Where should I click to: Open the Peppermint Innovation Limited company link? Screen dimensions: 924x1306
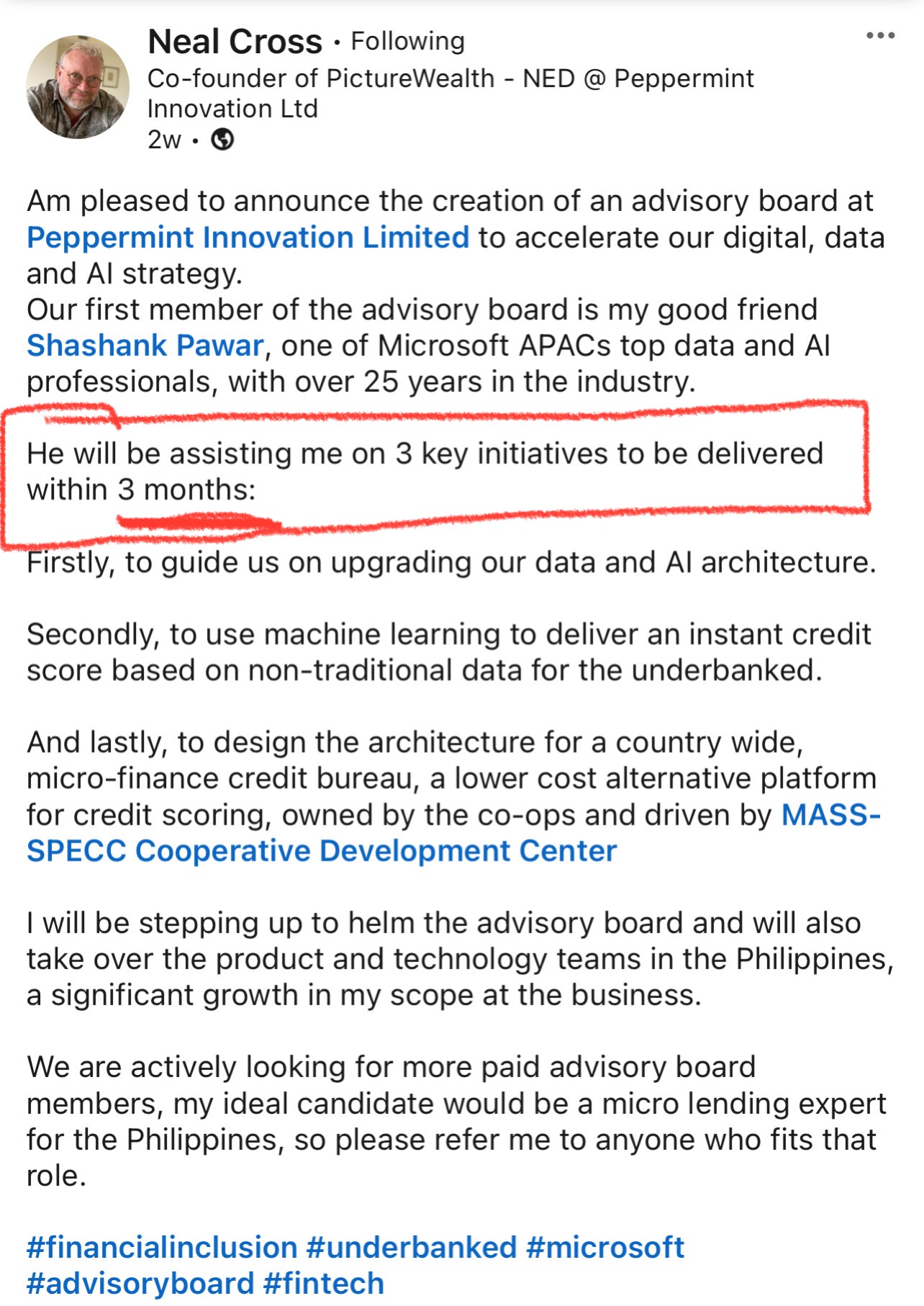coord(248,238)
